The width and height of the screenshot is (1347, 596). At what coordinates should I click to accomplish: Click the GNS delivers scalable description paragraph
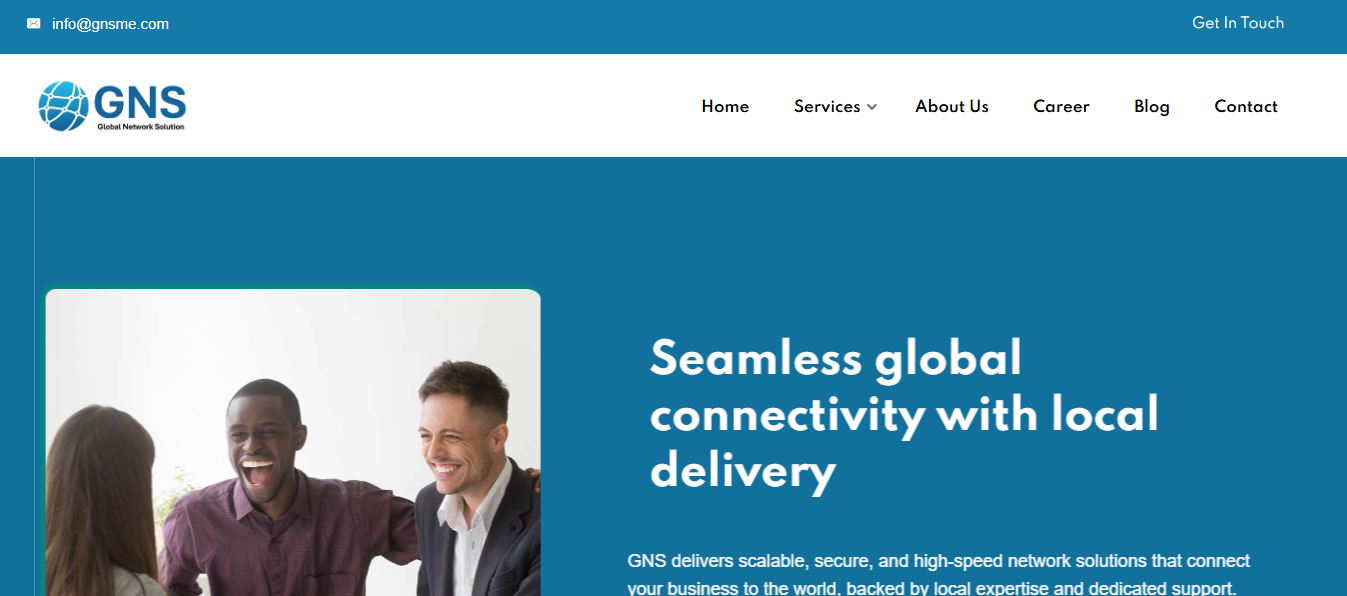coord(939,574)
